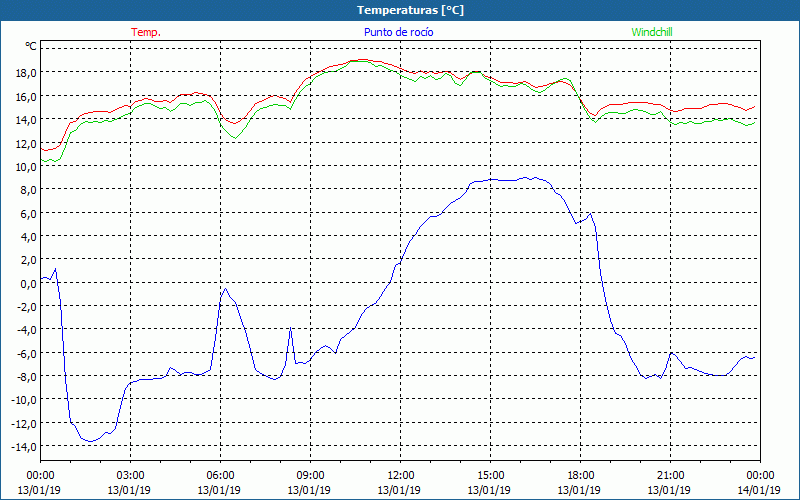
Task: Click the 14,0 y-axis value
Action: coord(27,120)
